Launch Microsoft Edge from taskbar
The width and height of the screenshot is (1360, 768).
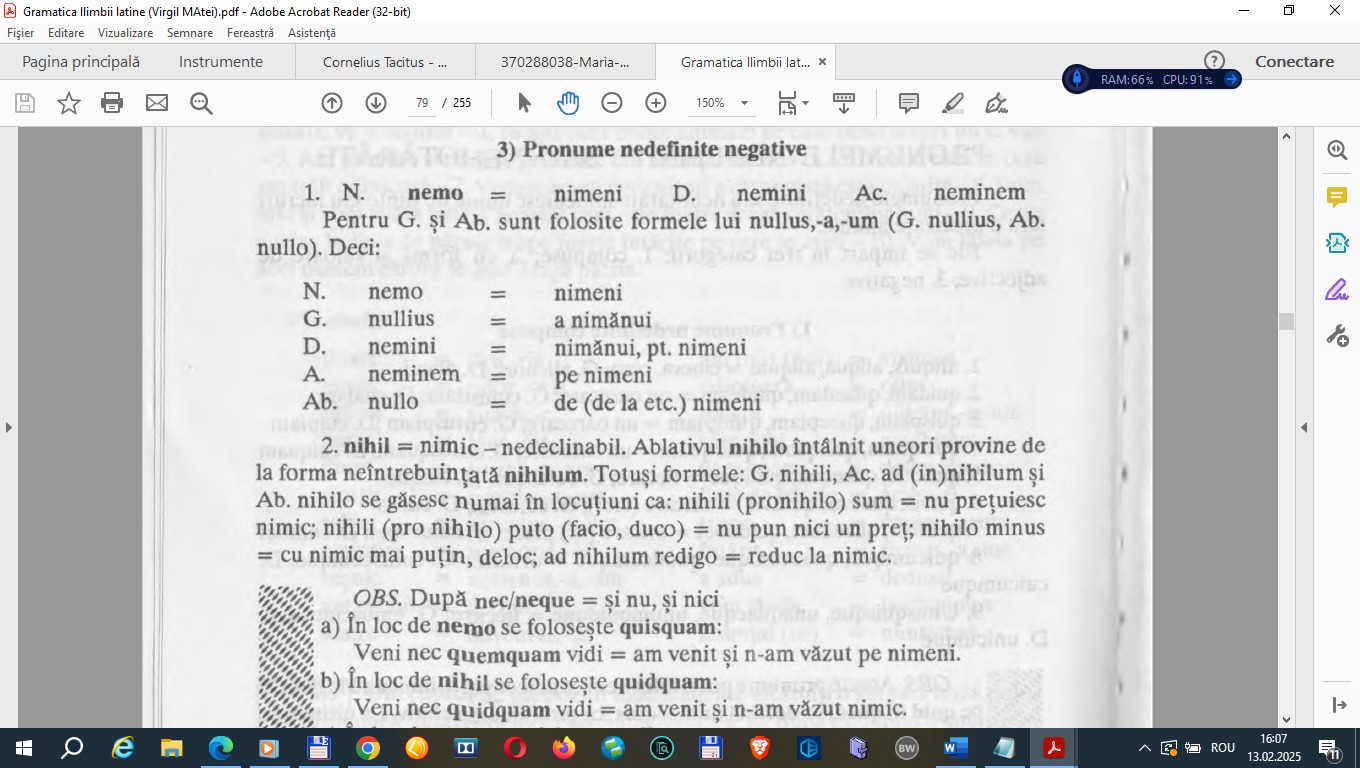click(221, 748)
